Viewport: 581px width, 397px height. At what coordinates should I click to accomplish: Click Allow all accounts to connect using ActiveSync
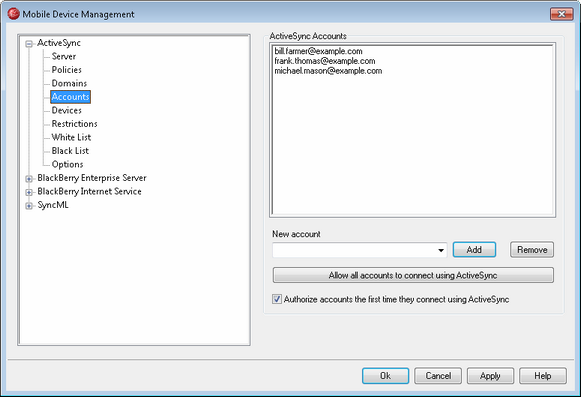[x=413, y=275]
